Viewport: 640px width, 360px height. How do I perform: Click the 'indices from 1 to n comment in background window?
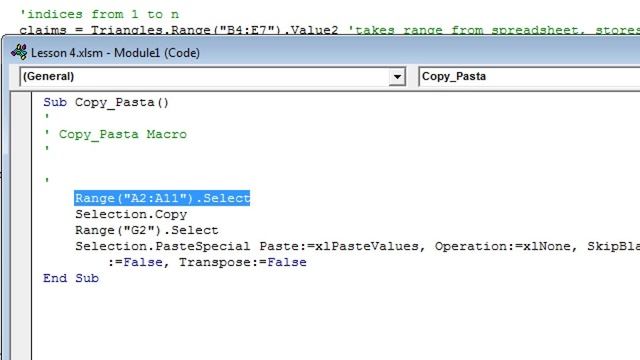pyautogui.click(x=100, y=14)
